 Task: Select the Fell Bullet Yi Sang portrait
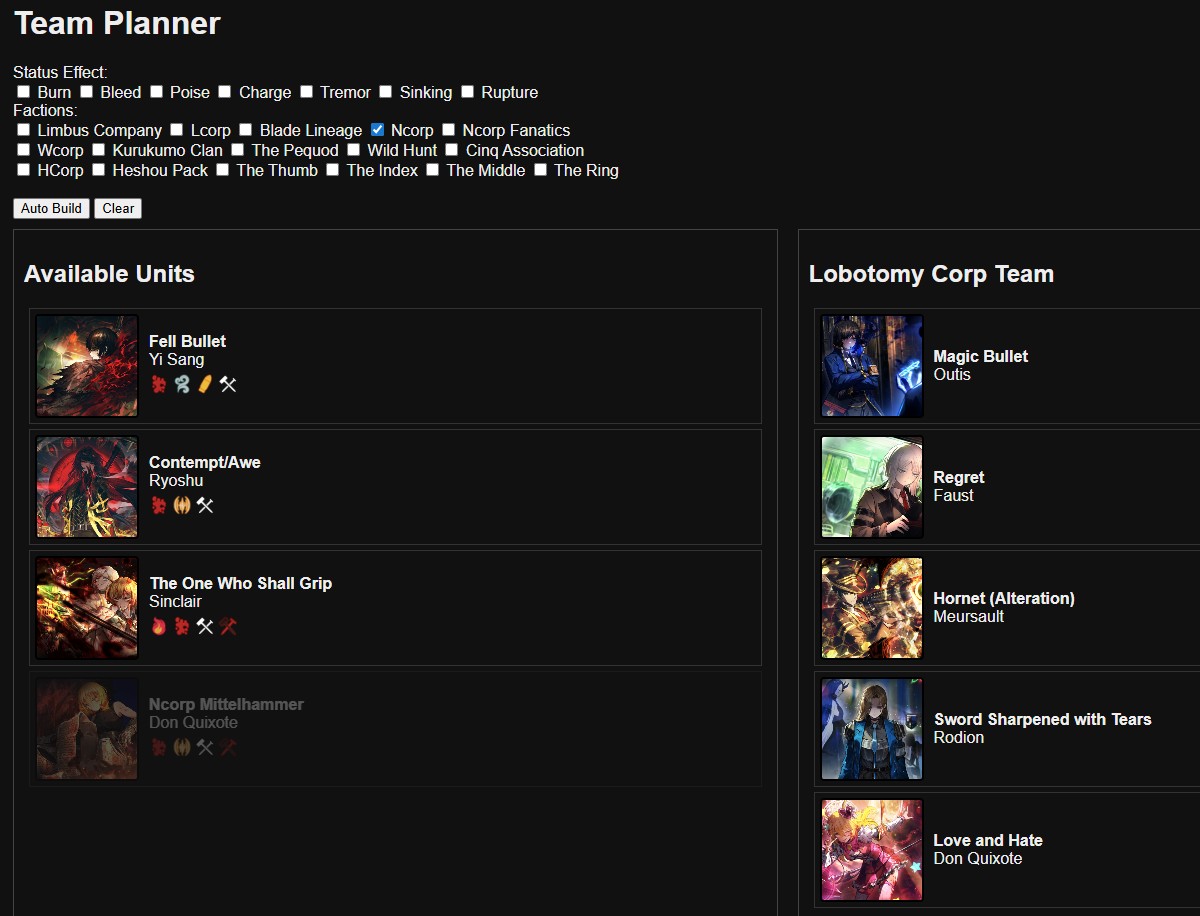[x=87, y=366]
